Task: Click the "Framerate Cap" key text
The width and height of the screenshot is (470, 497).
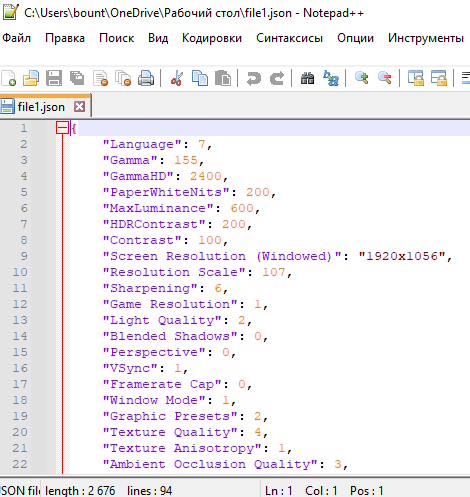Action: click(162, 384)
